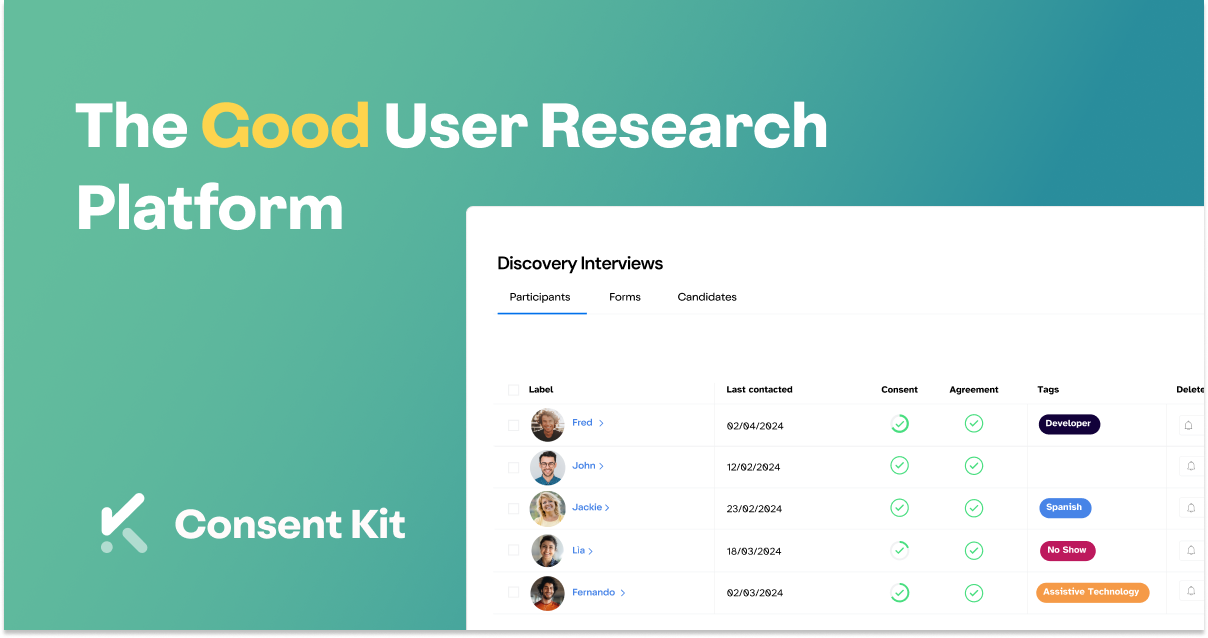Click the consent checkmark icon for John

click(x=899, y=466)
